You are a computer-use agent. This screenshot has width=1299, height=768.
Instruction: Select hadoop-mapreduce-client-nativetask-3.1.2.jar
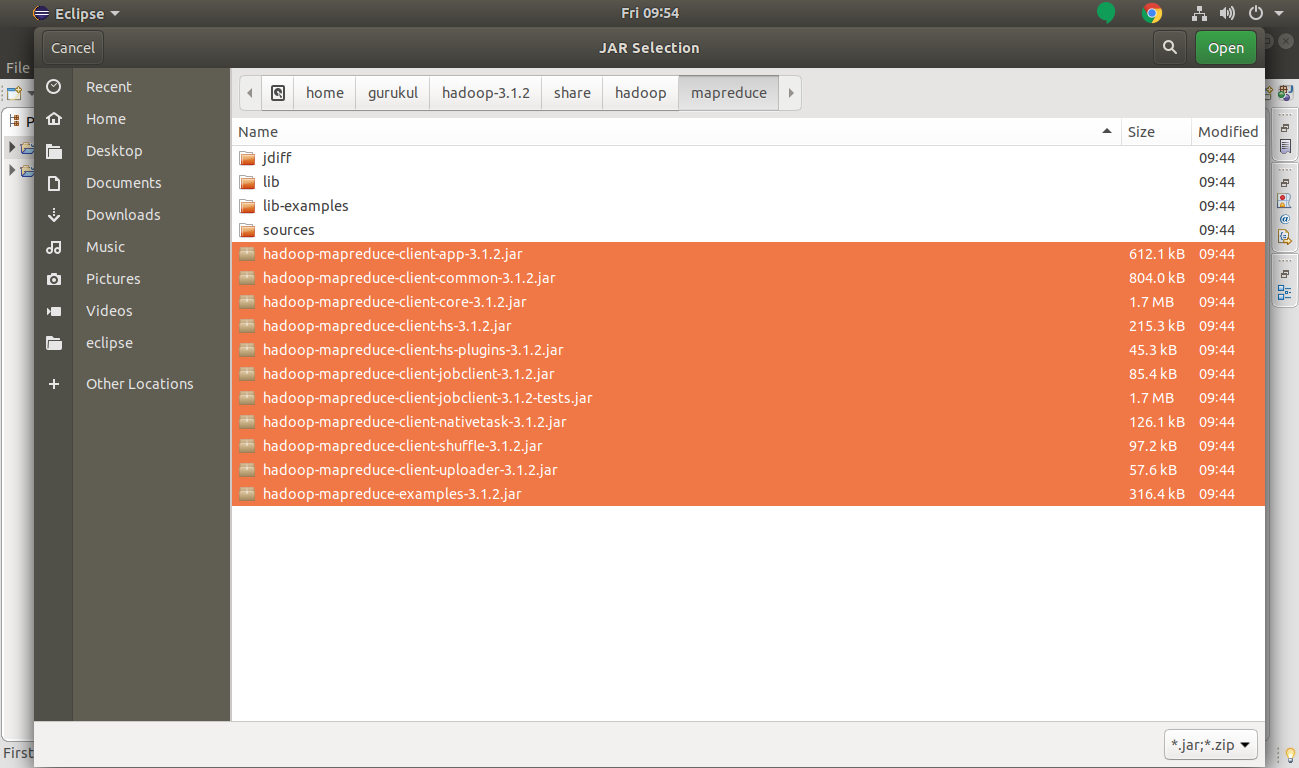[x=748, y=422]
